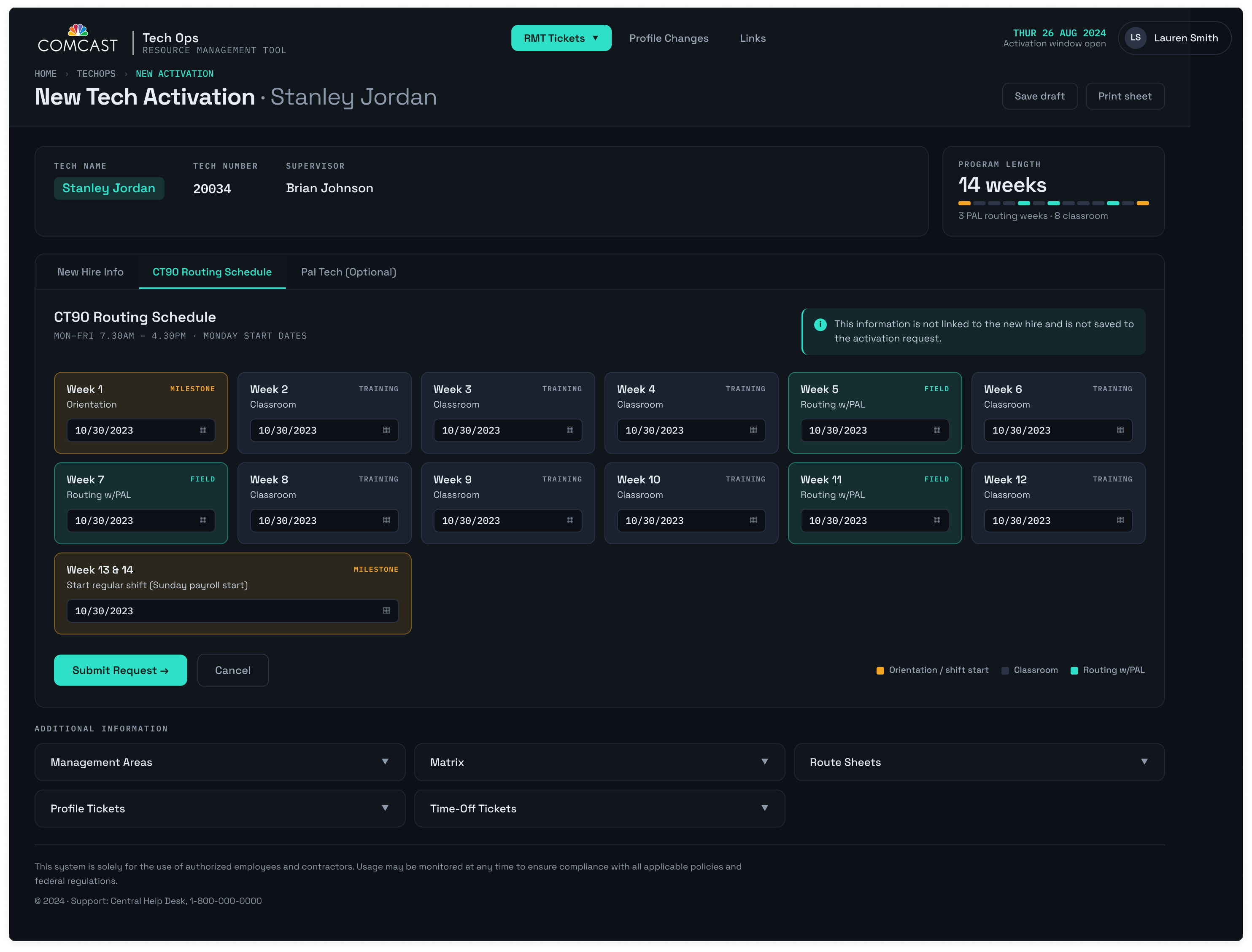Open Week 5 Routing w/PAL calendar icon
The height and width of the screenshot is (952, 1252).
(937, 430)
